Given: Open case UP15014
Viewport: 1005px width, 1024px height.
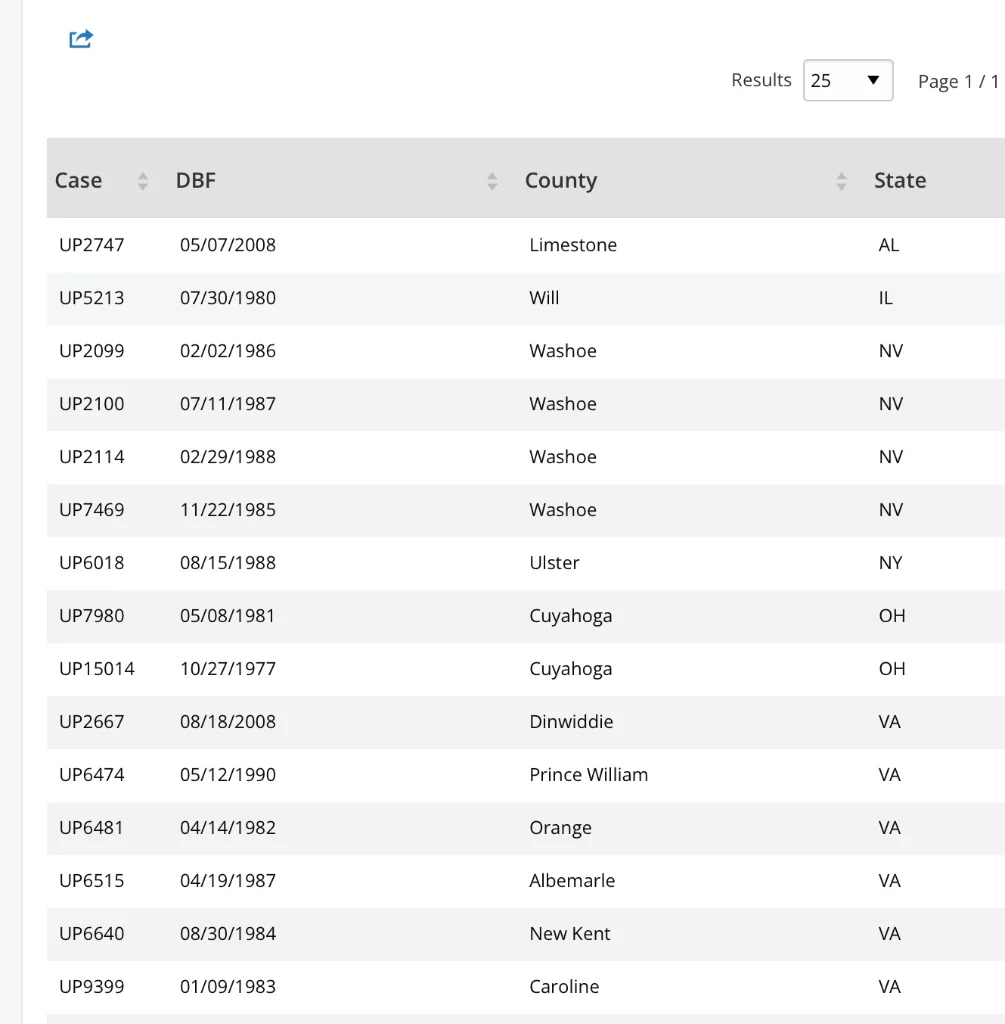Looking at the screenshot, I should (x=97, y=669).
